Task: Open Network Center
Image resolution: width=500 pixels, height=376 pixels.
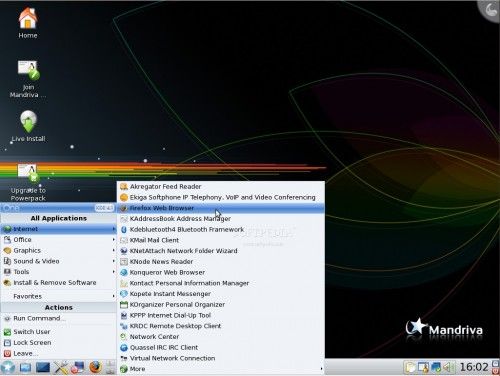Action: coord(221,337)
